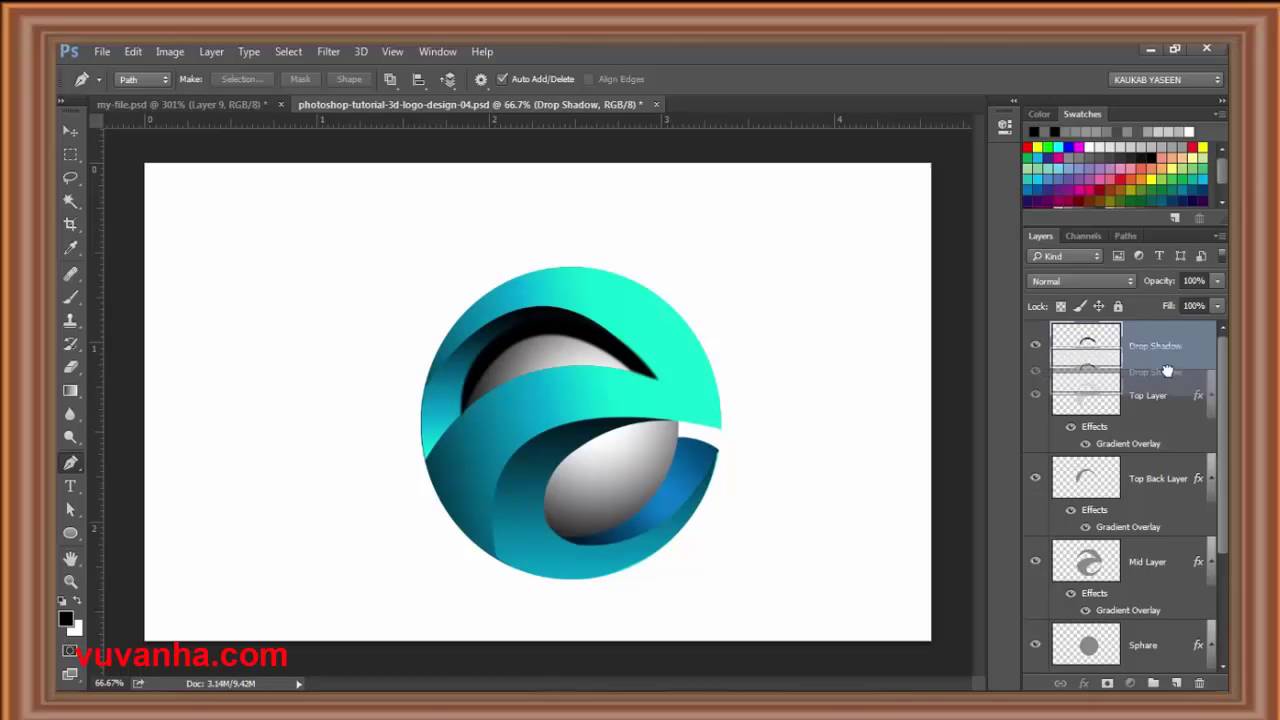Toggle Lock all padlock icon
1280x720 pixels.
click(x=1118, y=306)
